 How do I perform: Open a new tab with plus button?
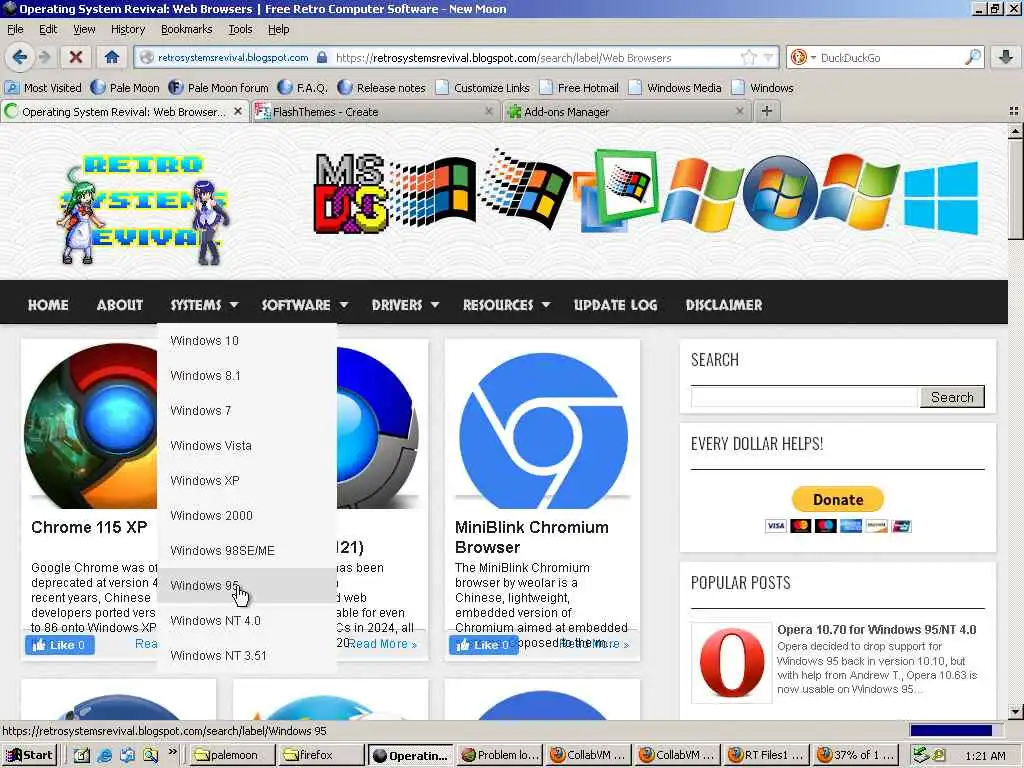tap(767, 112)
